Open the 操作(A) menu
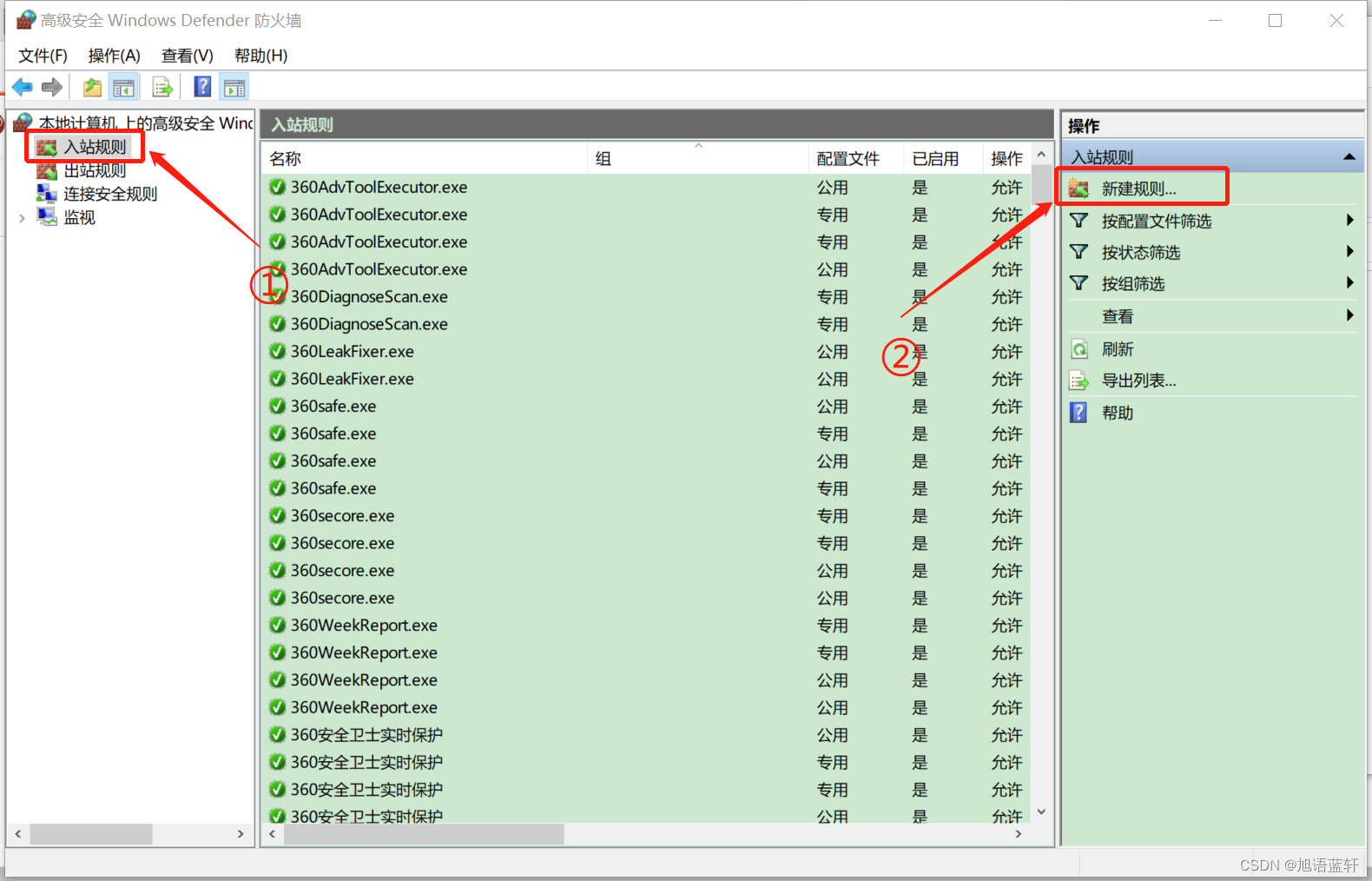The width and height of the screenshot is (1372, 881). (114, 56)
